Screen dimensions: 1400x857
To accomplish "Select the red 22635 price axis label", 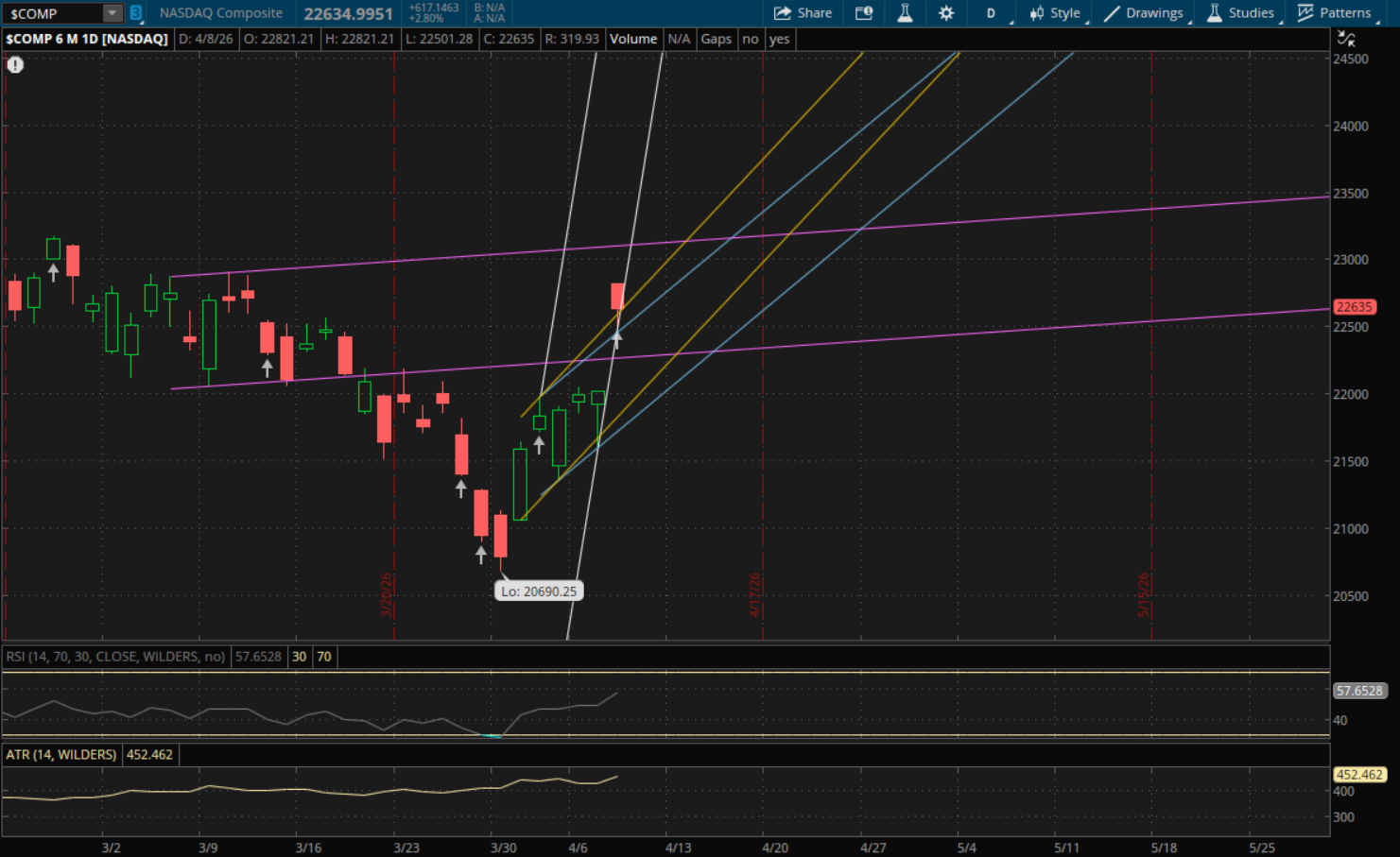I will point(1354,307).
